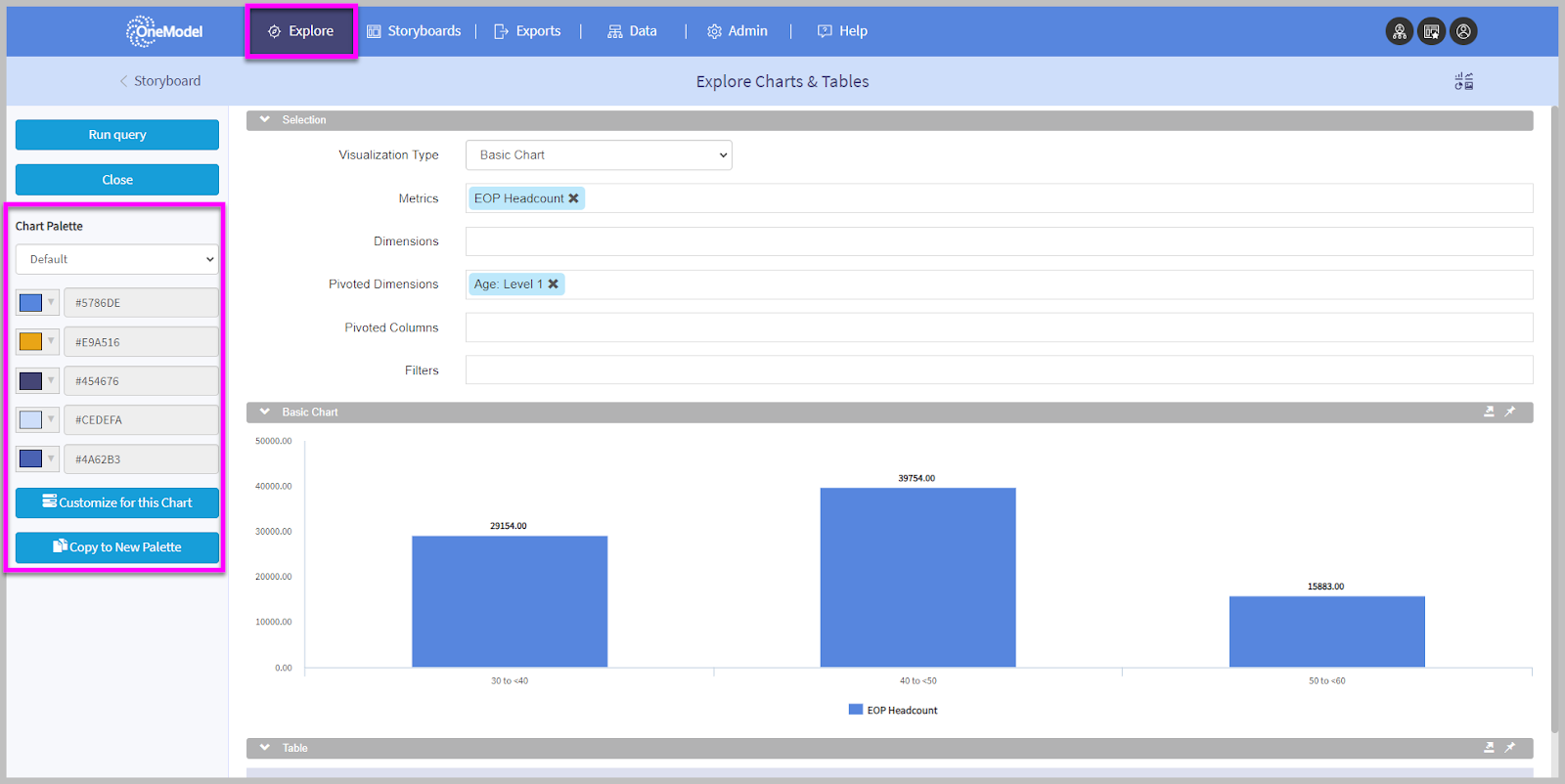This screenshot has height=784, width=1565.
Task: Export the Table section via export icon
Action: (x=1489, y=748)
